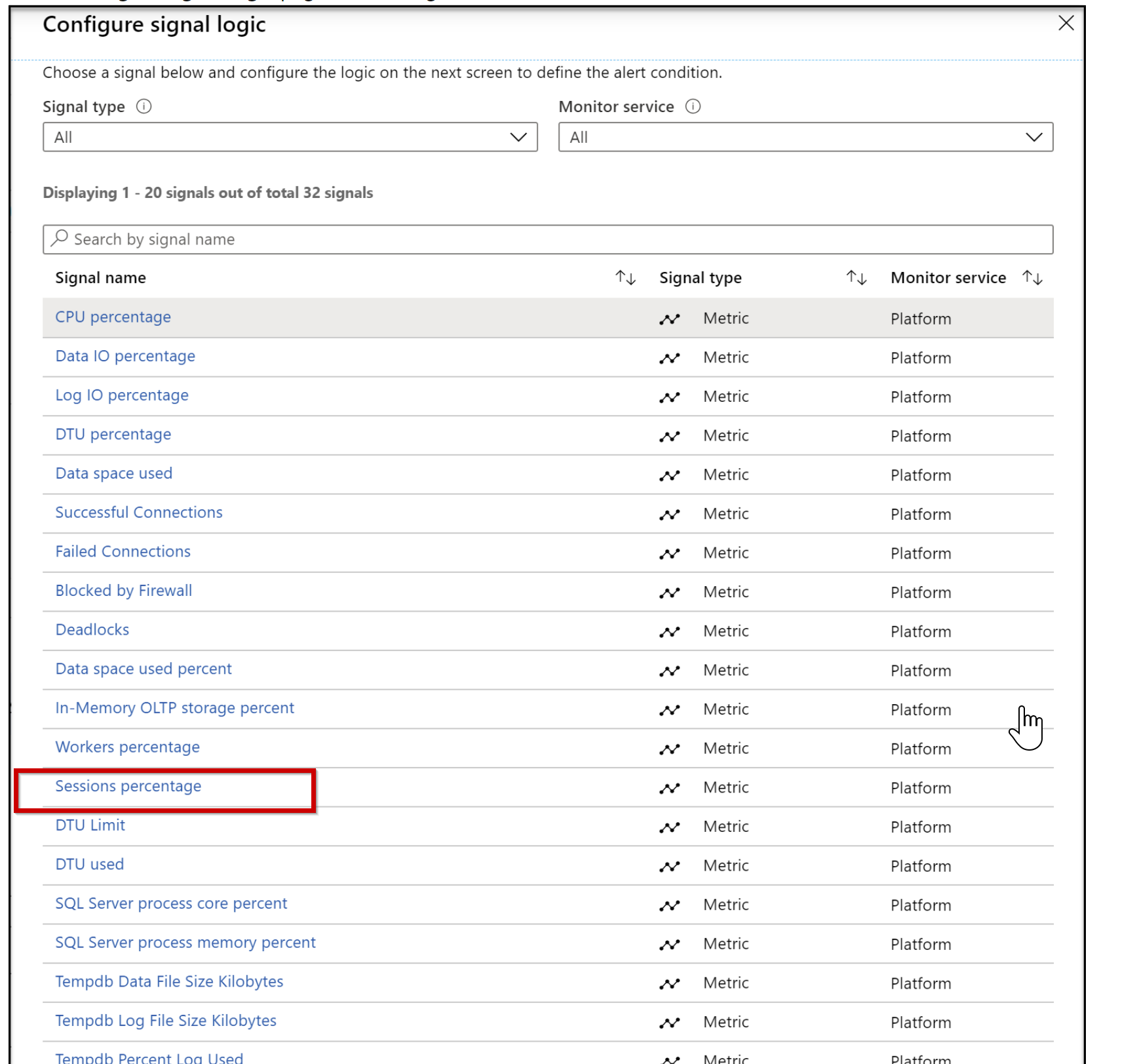Pick the Blocked by Firewall signal
1139x1064 pixels.
[123, 591]
